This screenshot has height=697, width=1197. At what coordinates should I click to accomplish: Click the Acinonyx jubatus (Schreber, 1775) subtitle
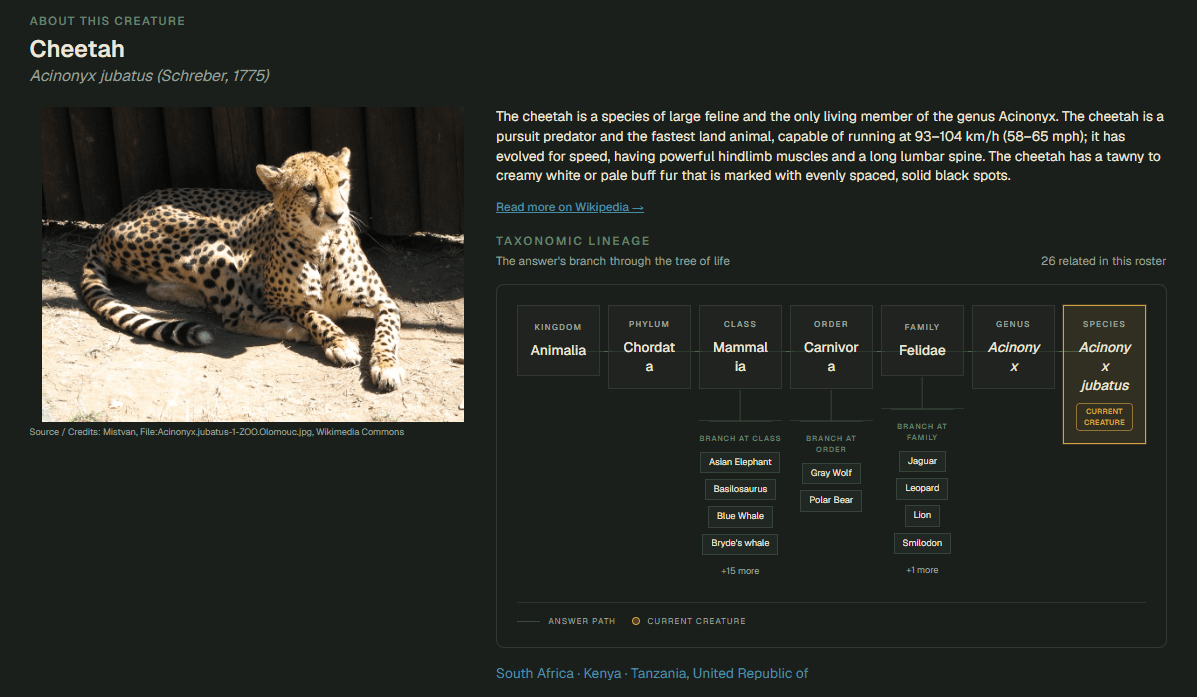150,76
